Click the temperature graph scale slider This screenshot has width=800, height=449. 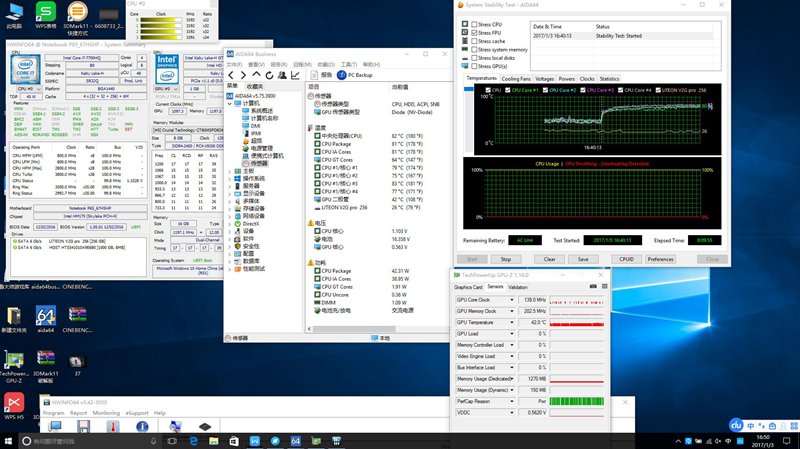[x=469, y=89]
